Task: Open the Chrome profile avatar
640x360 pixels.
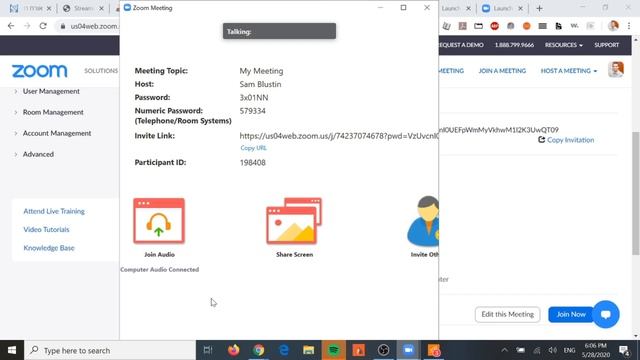Action: coord(613,26)
